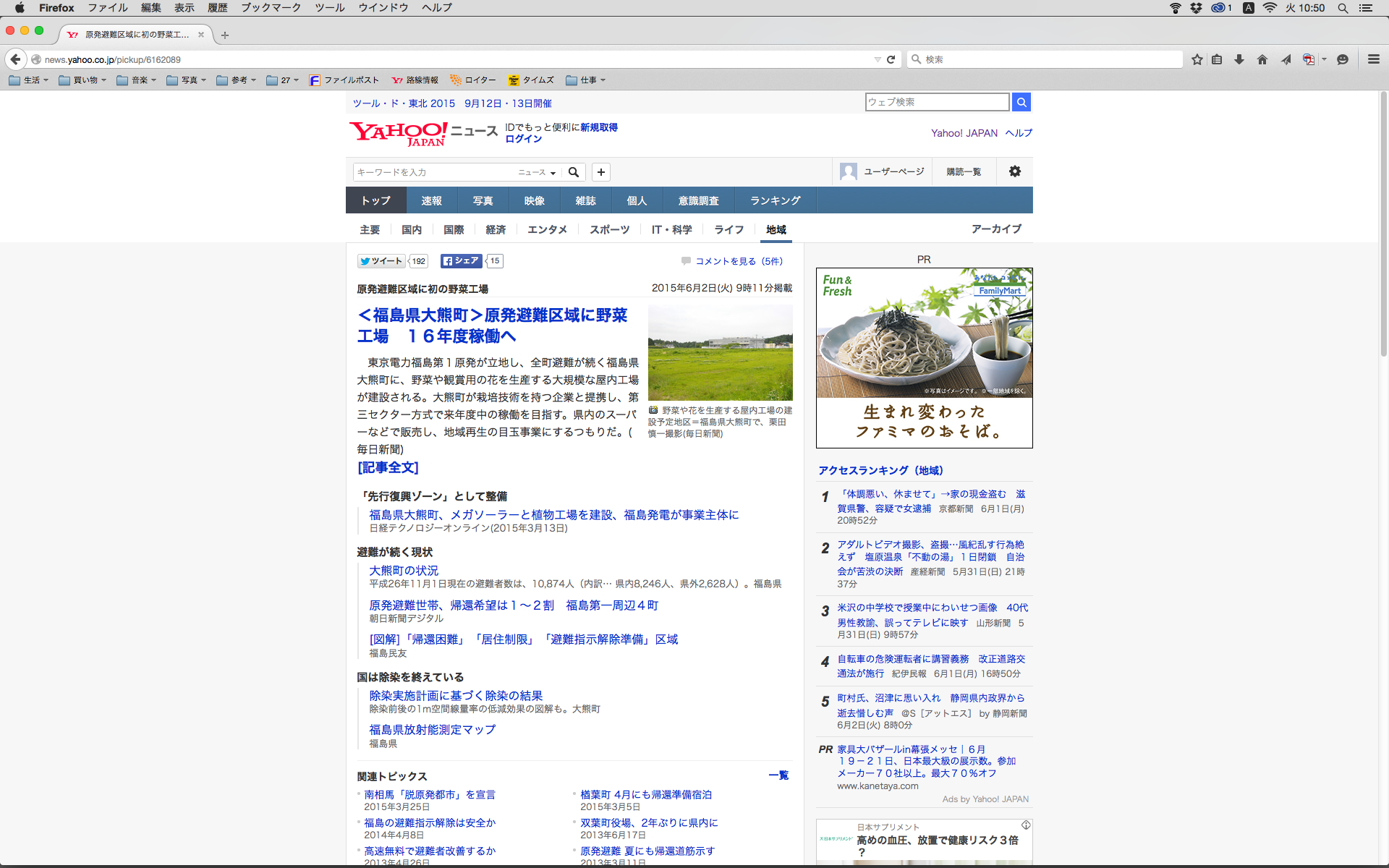Open the 仕事 bookmarks folder dropdown
Viewport: 1389px width, 868px height.
pyautogui.click(x=586, y=80)
